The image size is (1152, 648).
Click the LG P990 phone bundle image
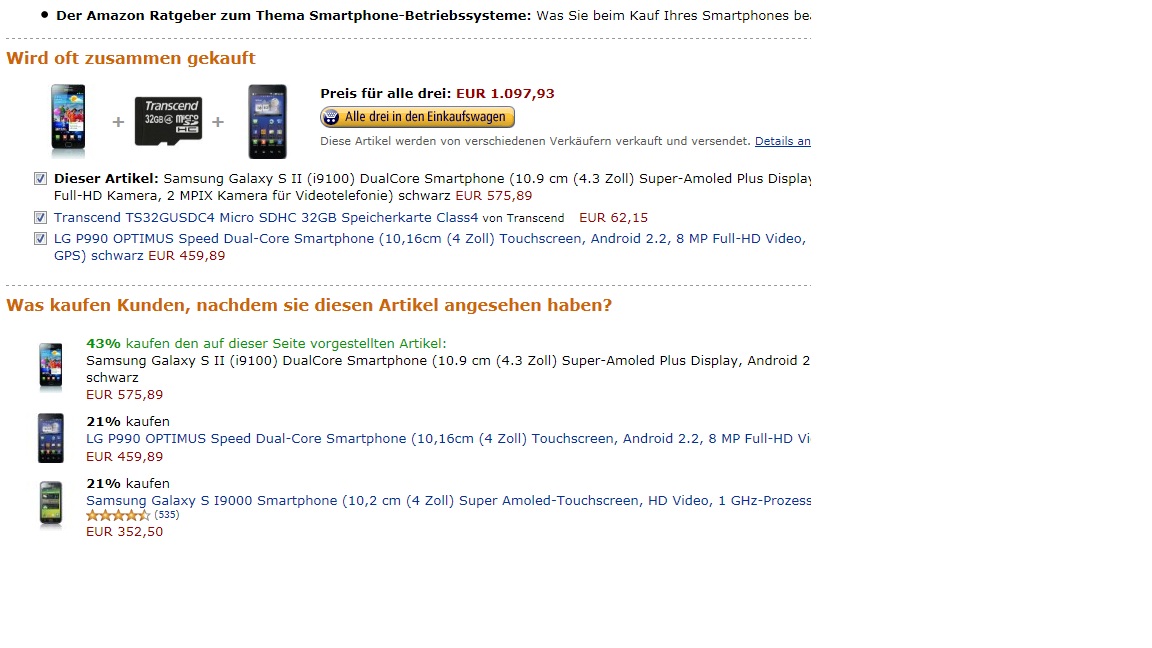pos(267,121)
